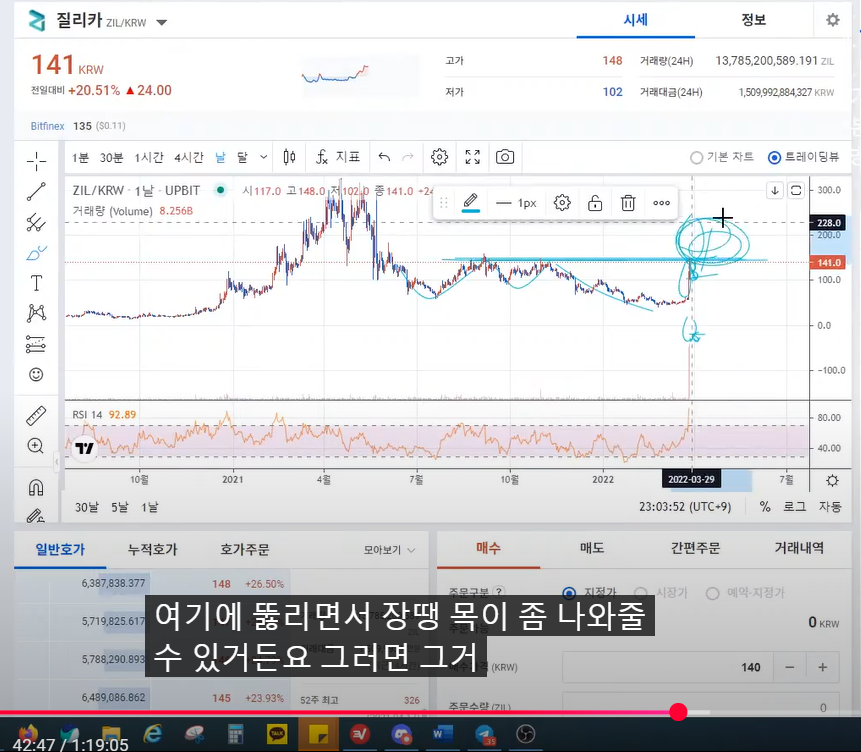The image size is (861, 752).
Task: Select the monthly interval
Action: pyautogui.click(x=242, y=158)
